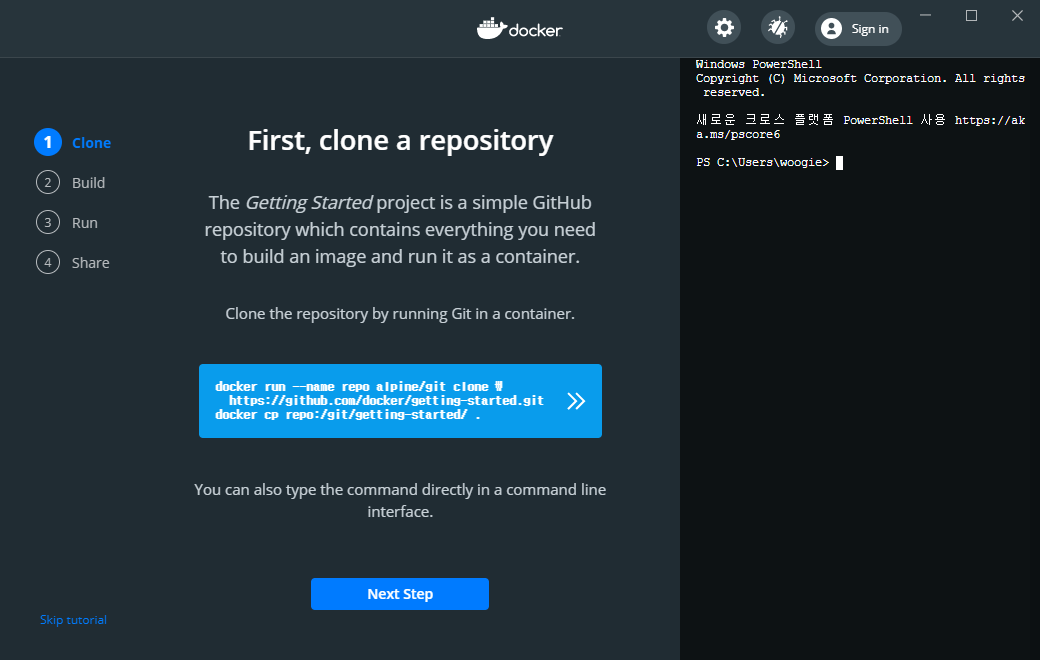Go to the Run step label
This screenshot has height=660, width=1040.
click(x=85, y=223)
